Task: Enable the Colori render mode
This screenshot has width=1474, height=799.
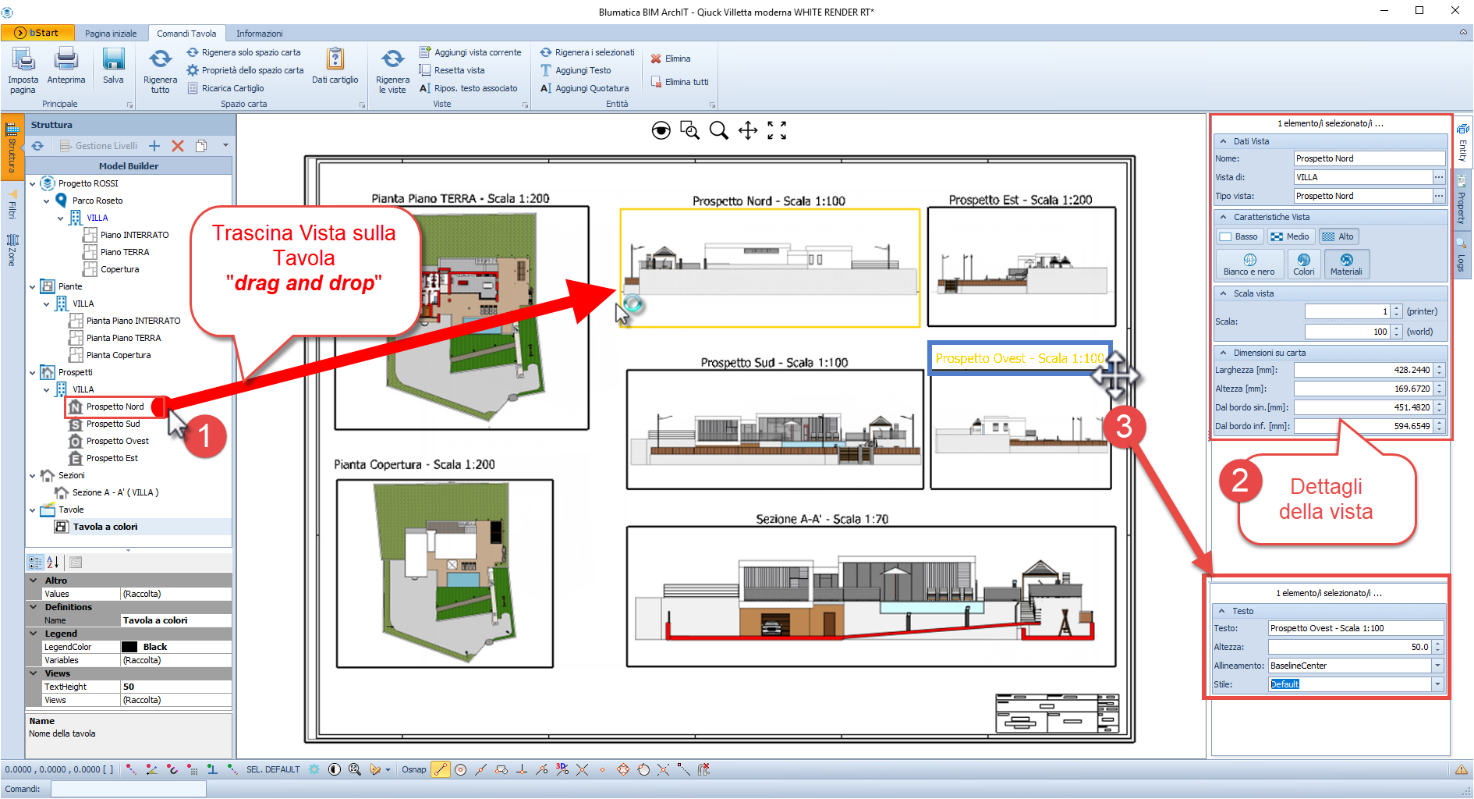Action: click(x=1304, y=264)
